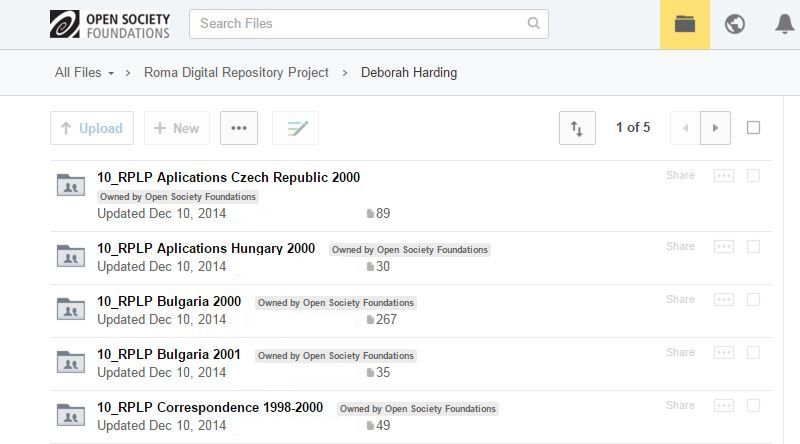Open the toolbar more actions ellipsis menu
800x444 pixels.
pos(239,128)
